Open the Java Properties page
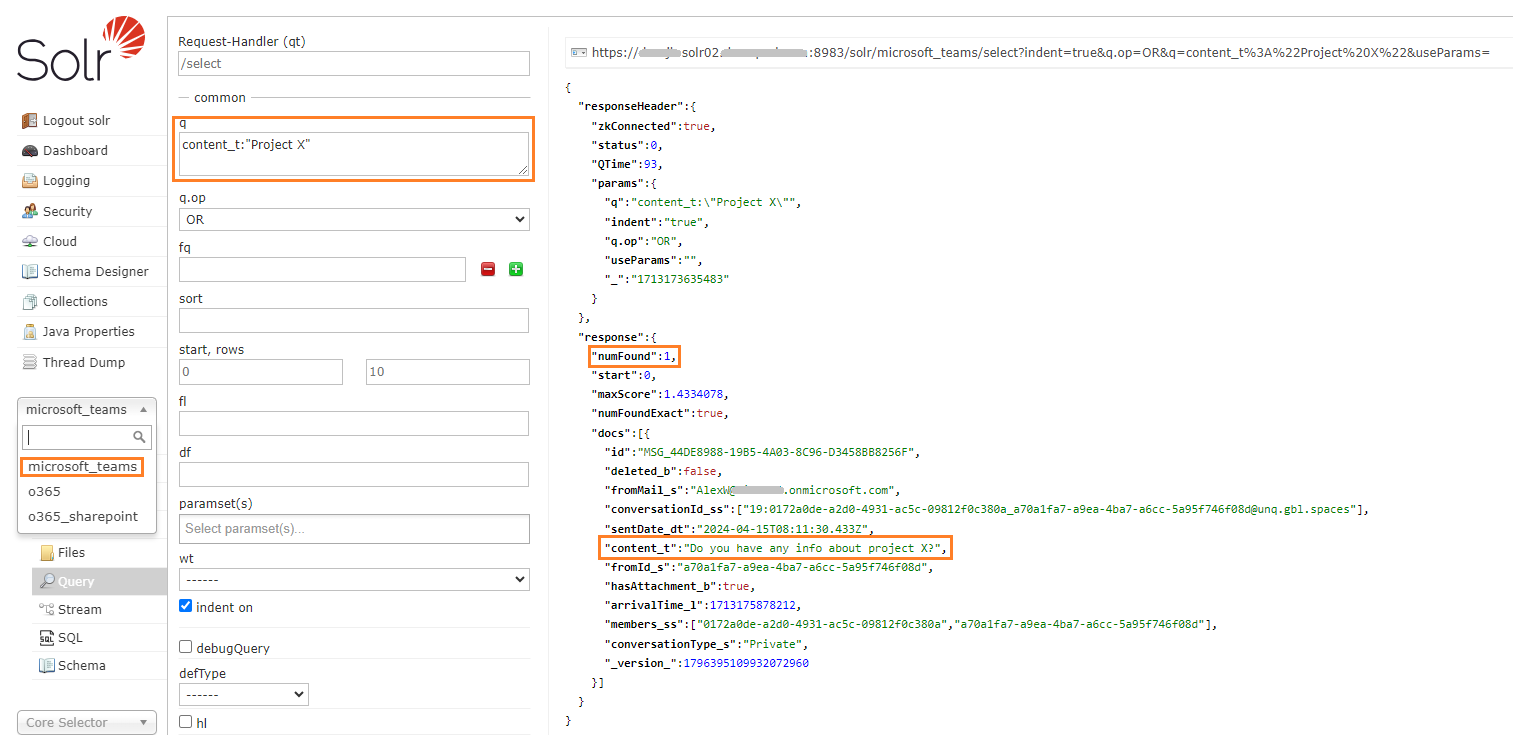Screen dimensions: 1513x735 click(89, 332)
